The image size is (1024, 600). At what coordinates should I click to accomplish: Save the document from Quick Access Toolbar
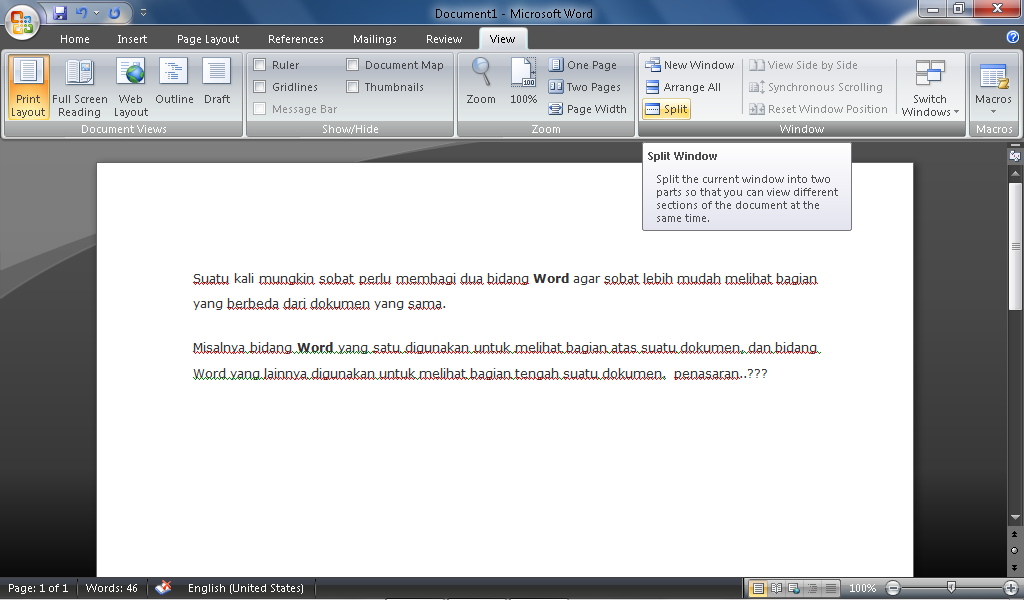(60, 13)
